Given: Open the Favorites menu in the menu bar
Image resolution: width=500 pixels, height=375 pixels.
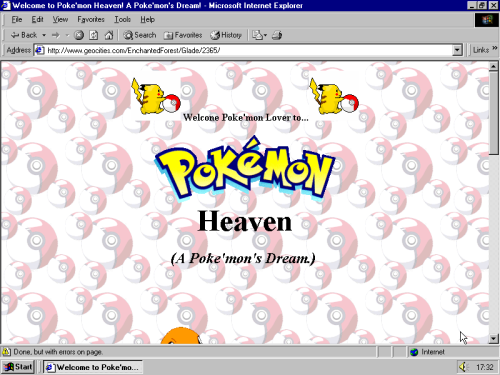Looking at the screenshot, I should click(91, 20).
